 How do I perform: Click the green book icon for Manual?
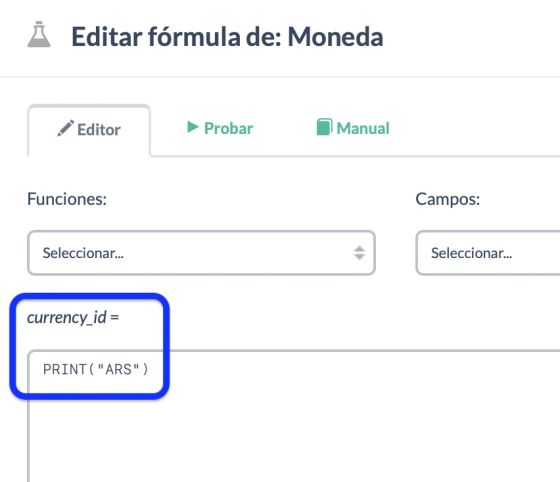(x=324, y=127)
